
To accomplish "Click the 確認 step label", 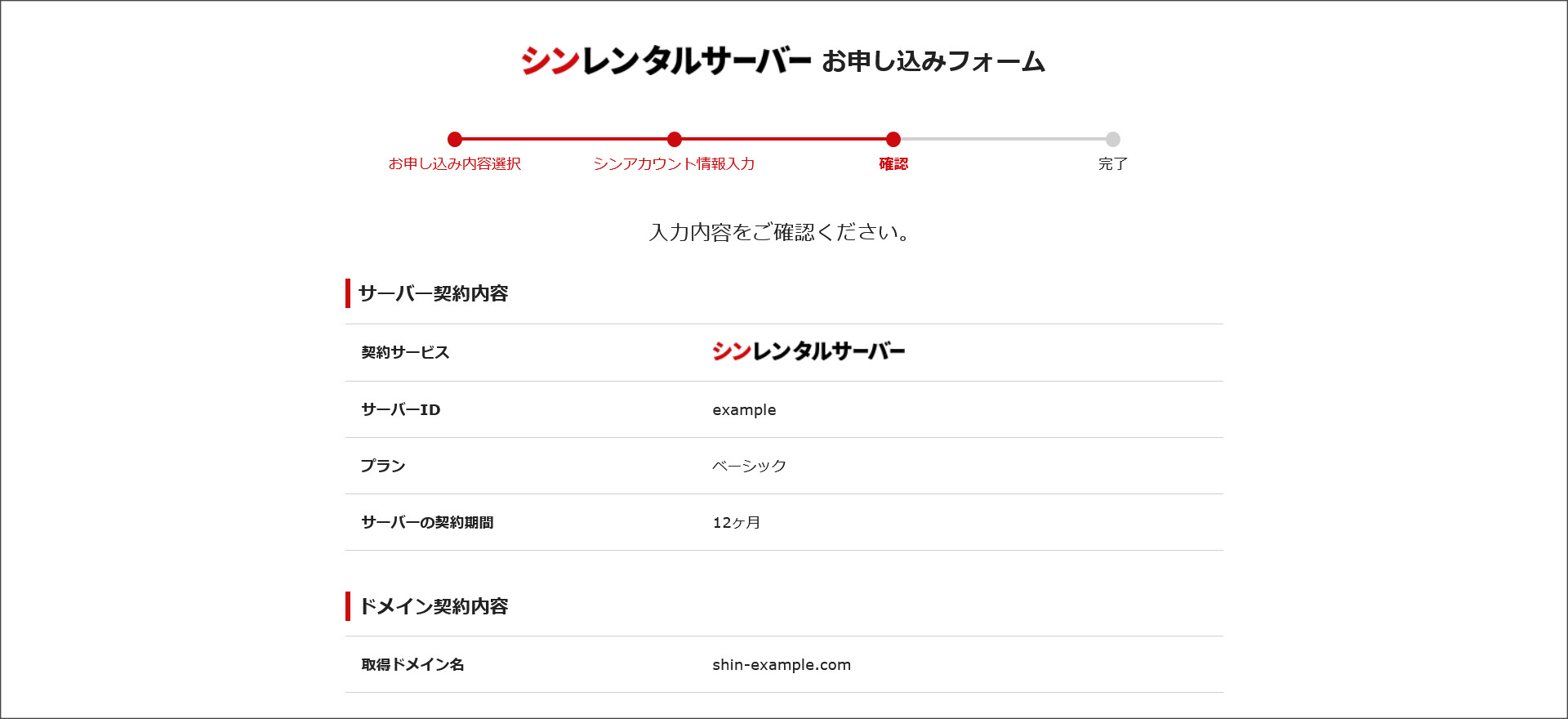I will [x=893, y=164].
